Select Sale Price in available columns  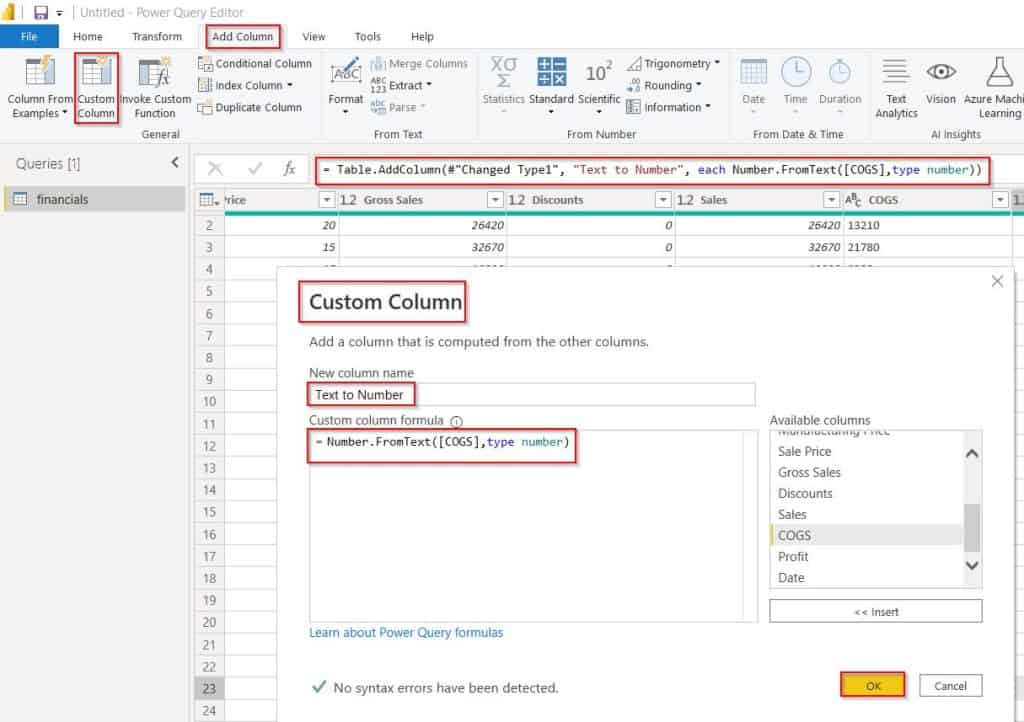pos(804,451)
